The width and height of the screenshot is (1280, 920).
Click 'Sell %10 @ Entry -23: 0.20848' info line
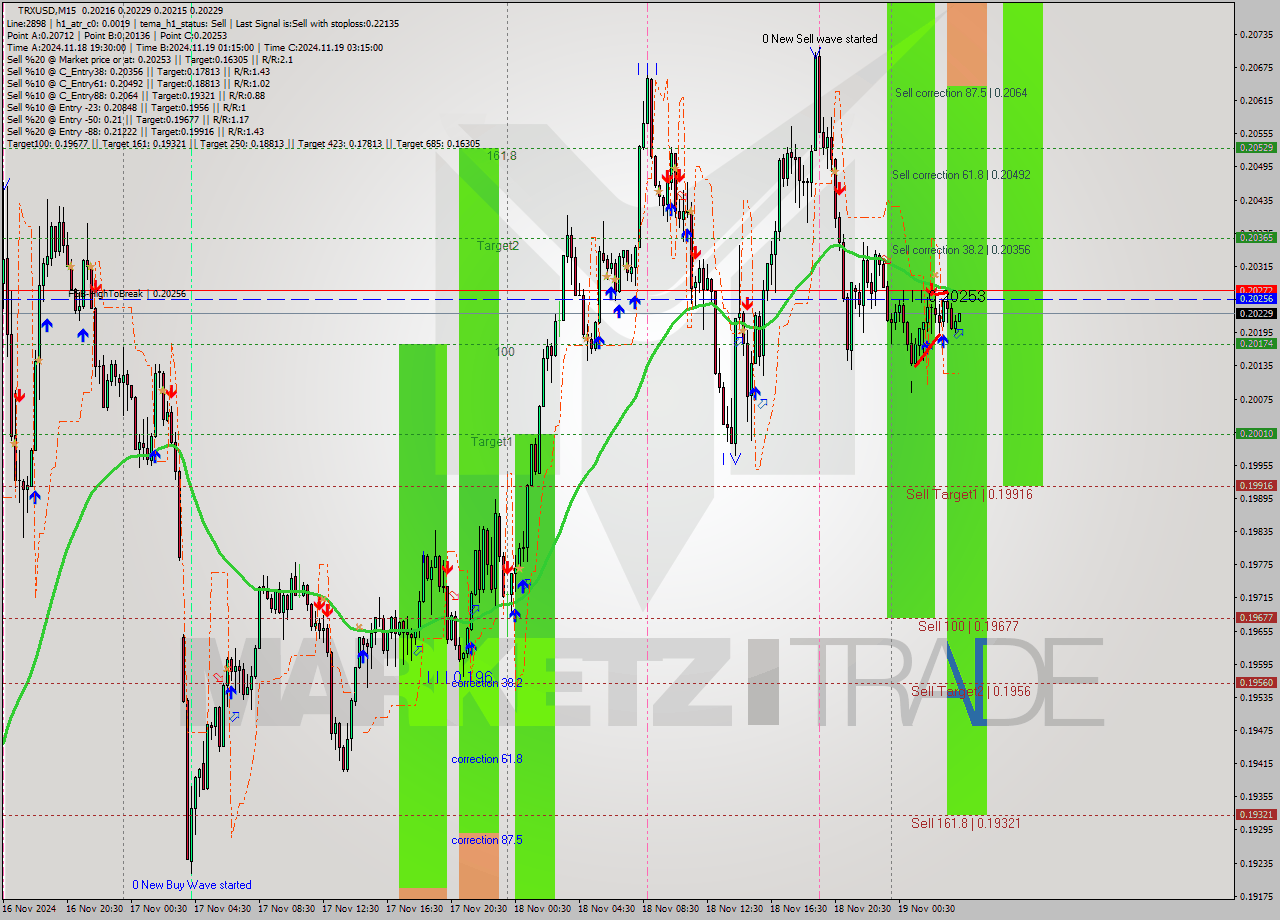126,107
